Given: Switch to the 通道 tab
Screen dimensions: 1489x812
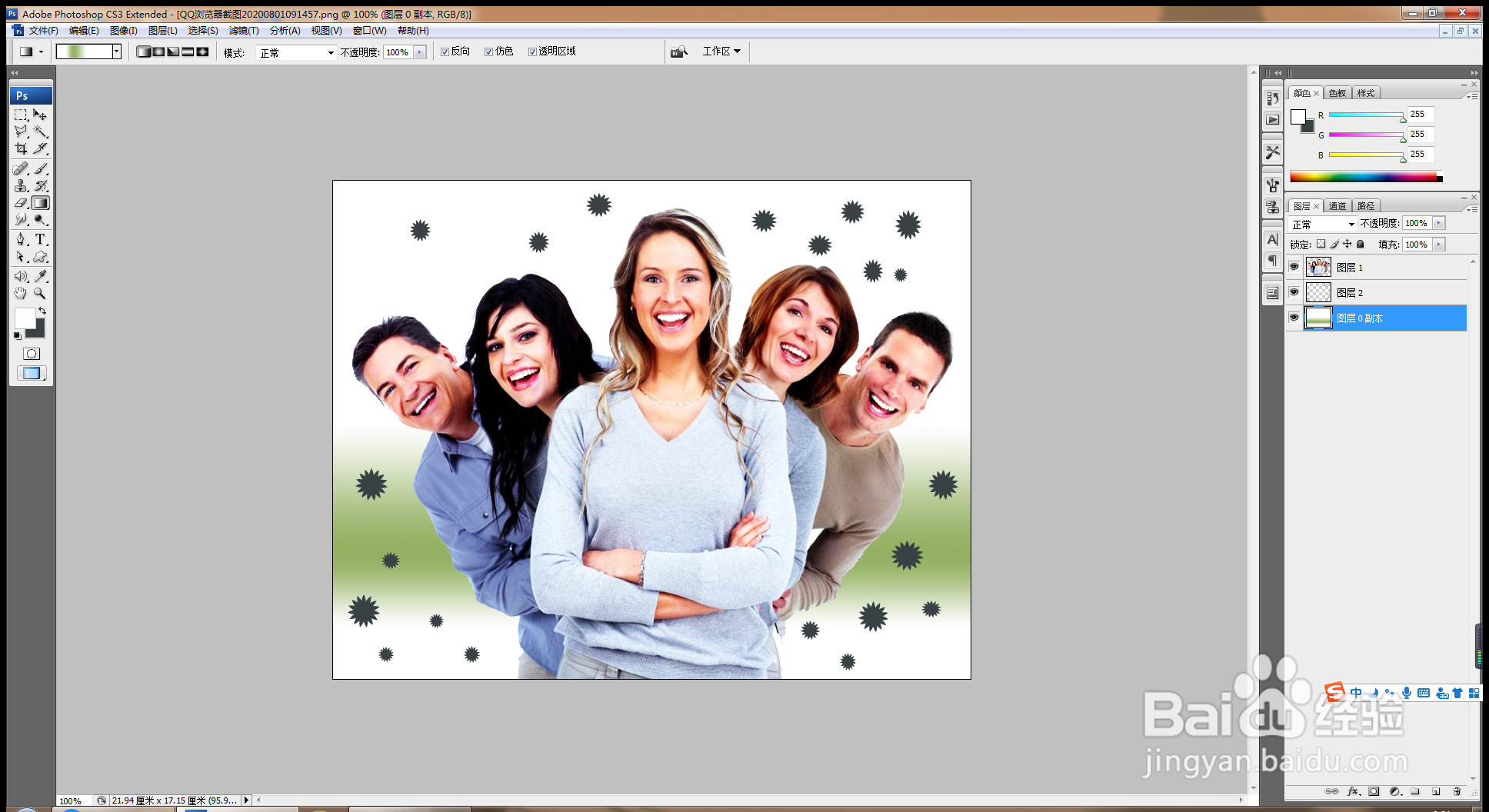Looking at the screenshot, I should [1337, 206].
